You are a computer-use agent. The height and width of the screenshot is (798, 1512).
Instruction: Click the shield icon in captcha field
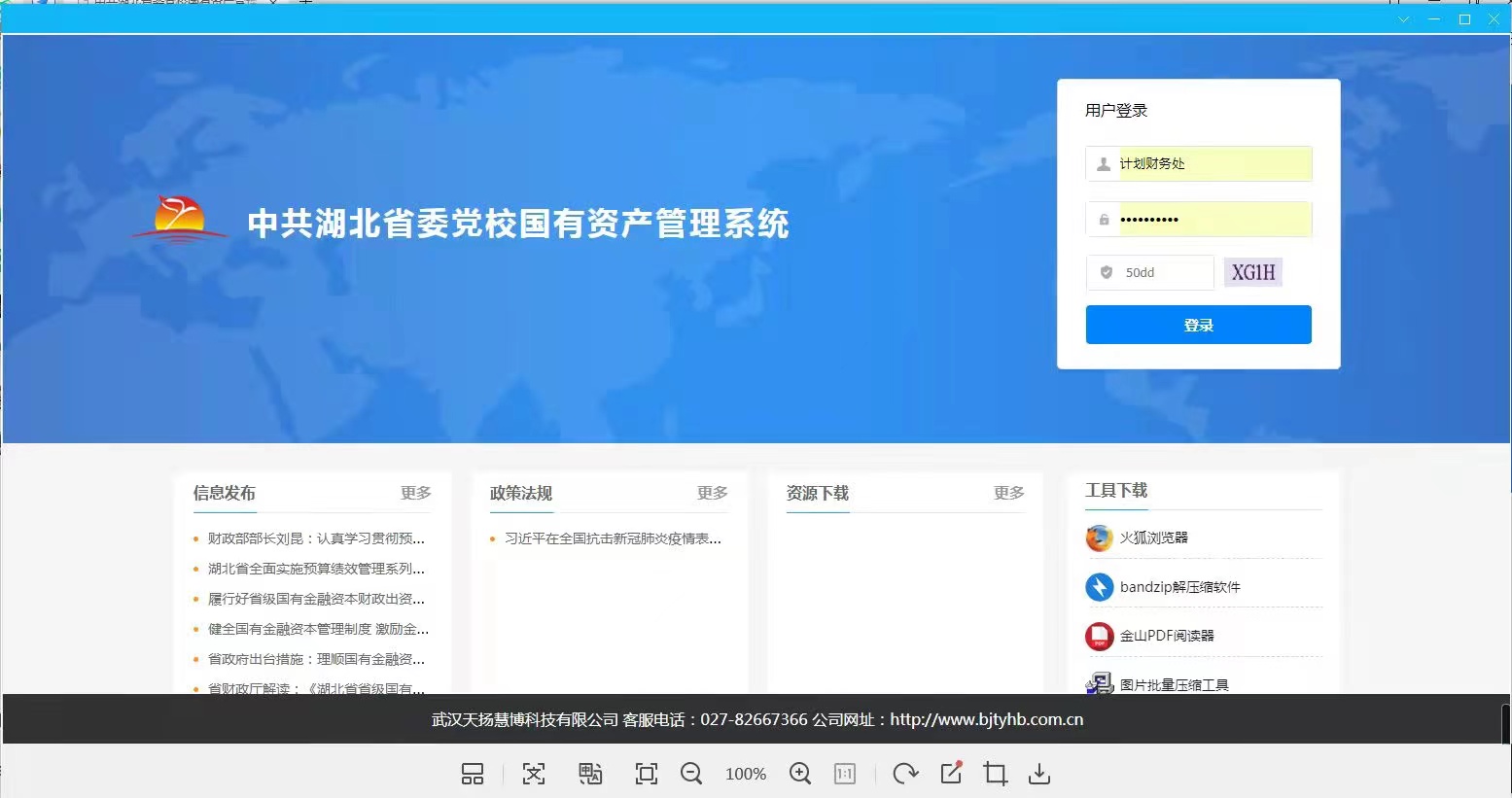coord(1106,272)
